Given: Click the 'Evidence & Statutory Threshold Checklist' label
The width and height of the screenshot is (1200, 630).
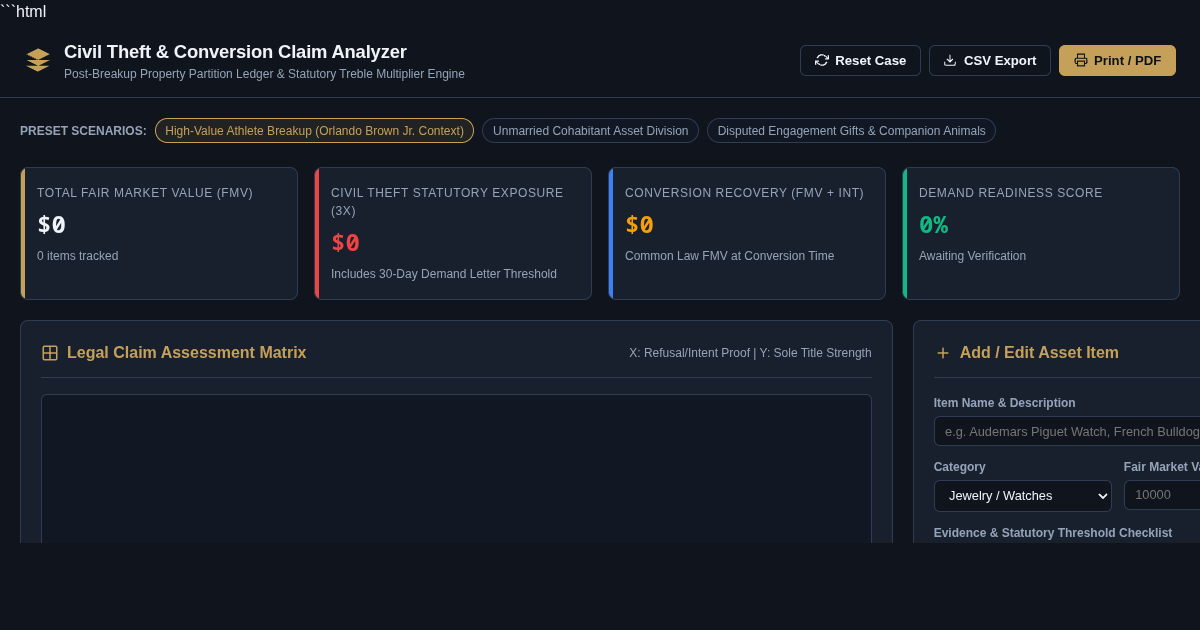Looking at the screenshot, I should pyautogui.click(x=1053, y=533).
